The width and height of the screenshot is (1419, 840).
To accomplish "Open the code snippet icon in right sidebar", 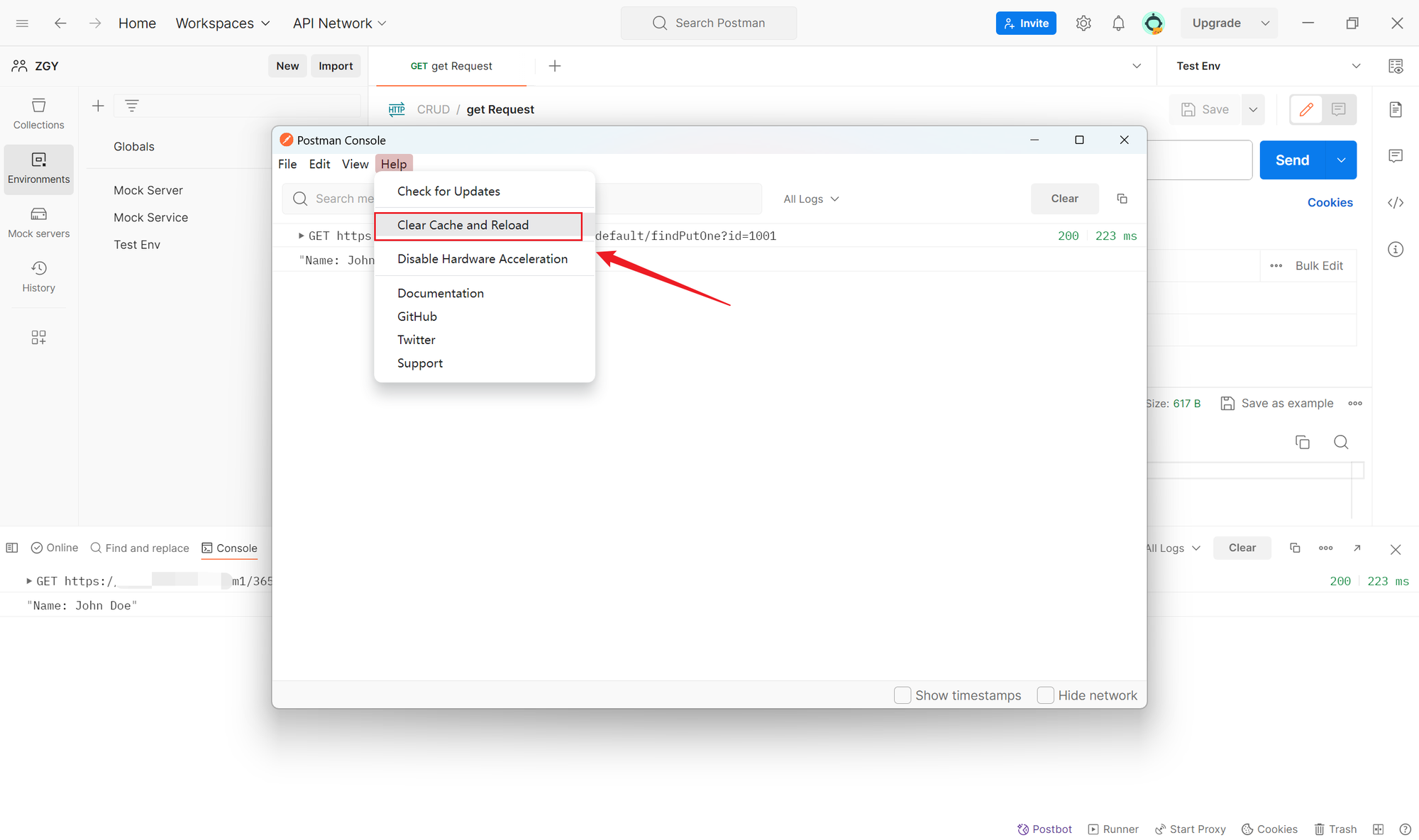I will [x=1396, y=203].
